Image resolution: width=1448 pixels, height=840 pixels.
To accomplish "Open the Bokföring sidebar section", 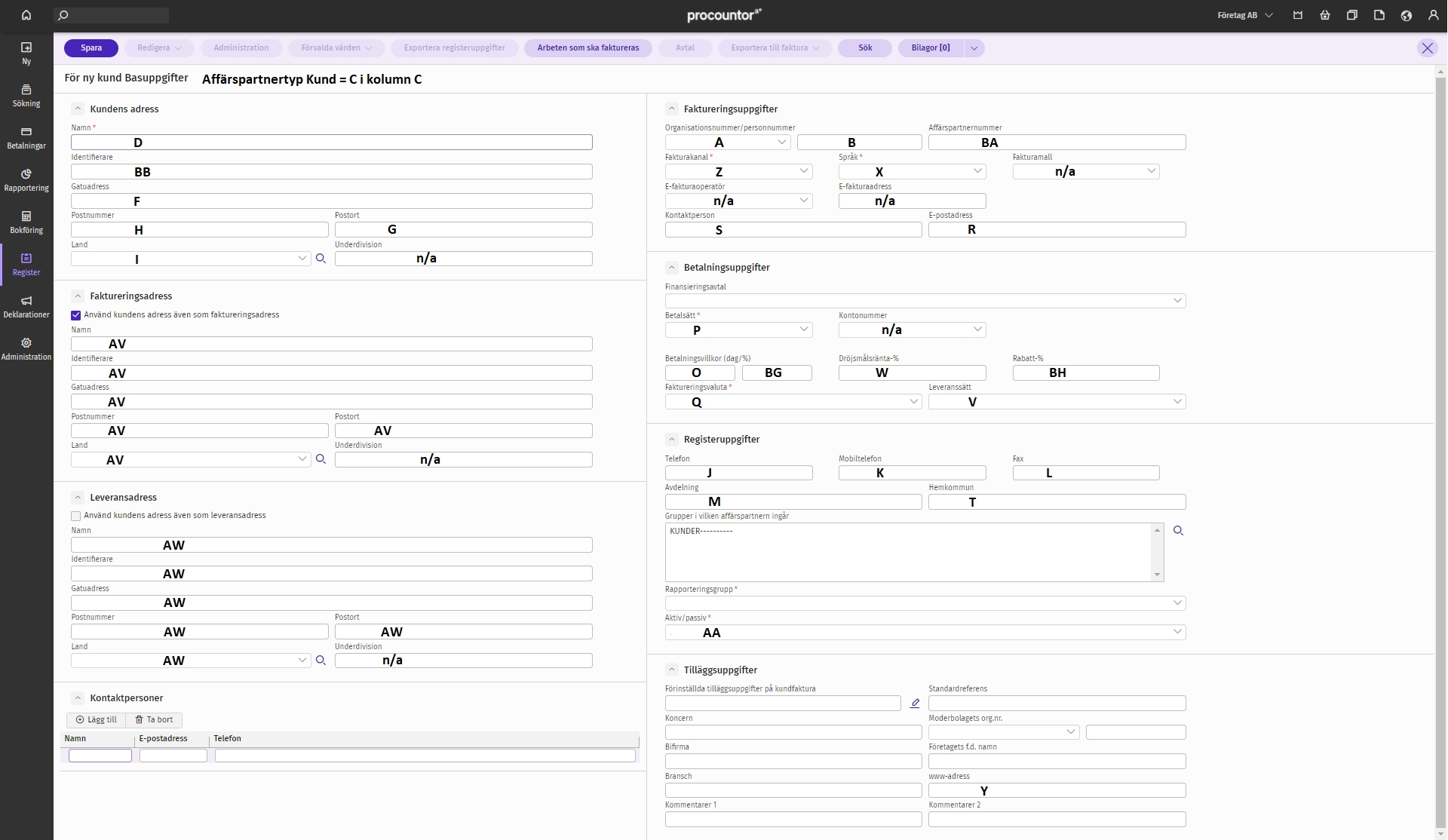I will click(26, 222).
